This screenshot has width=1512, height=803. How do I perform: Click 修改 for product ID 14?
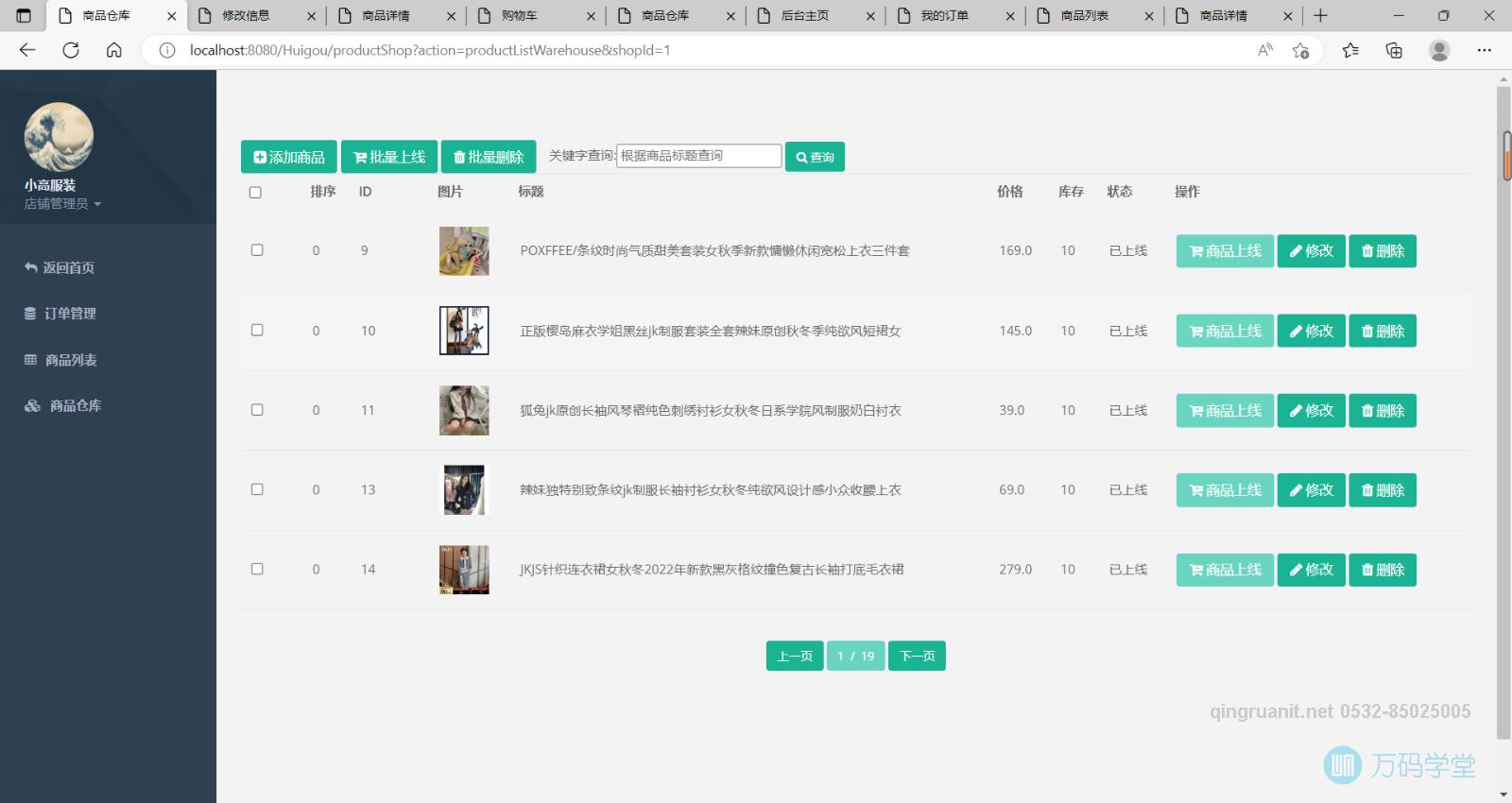[1312, 570]
